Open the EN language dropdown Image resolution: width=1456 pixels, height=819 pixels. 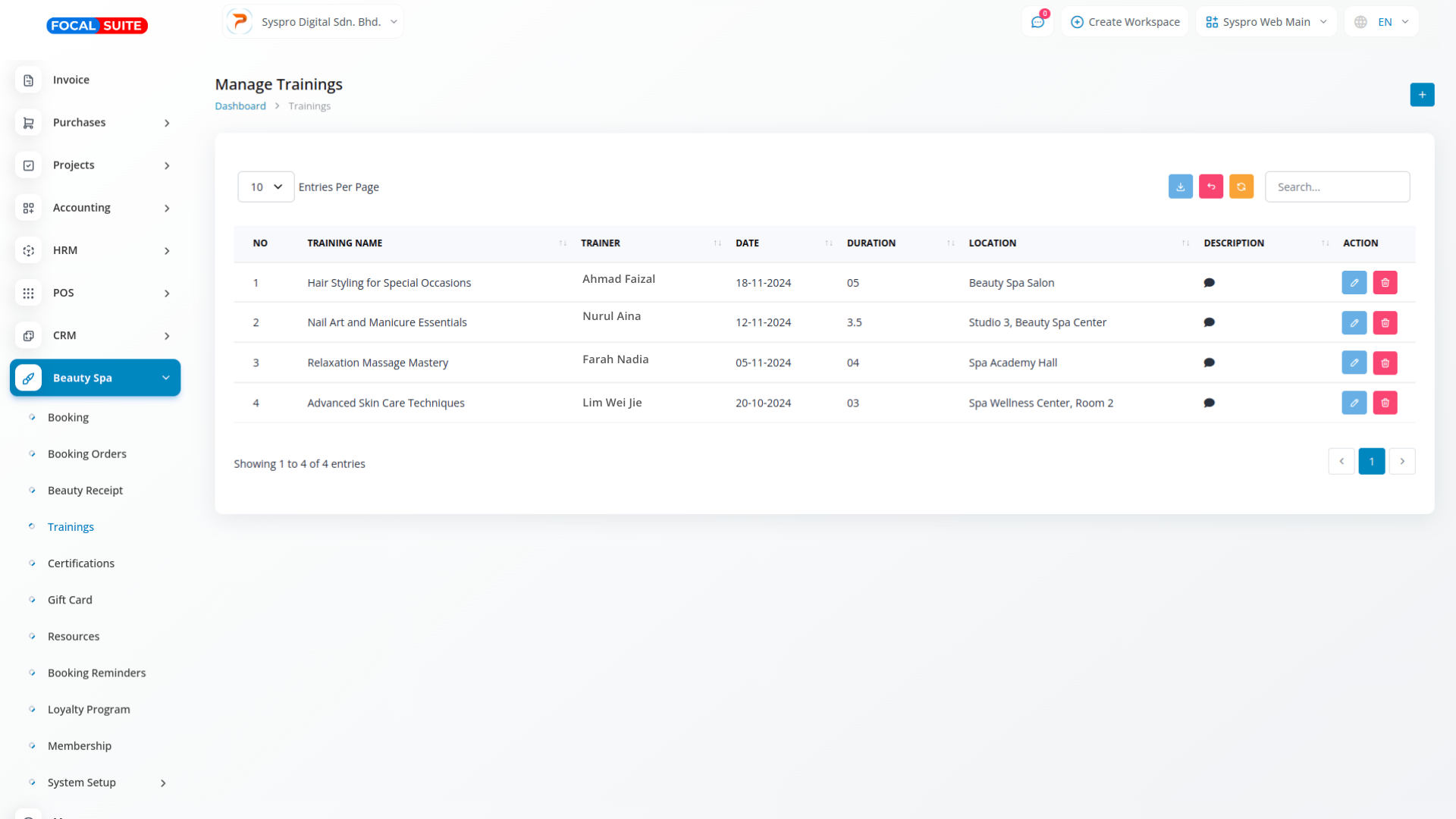point(1382,22)
